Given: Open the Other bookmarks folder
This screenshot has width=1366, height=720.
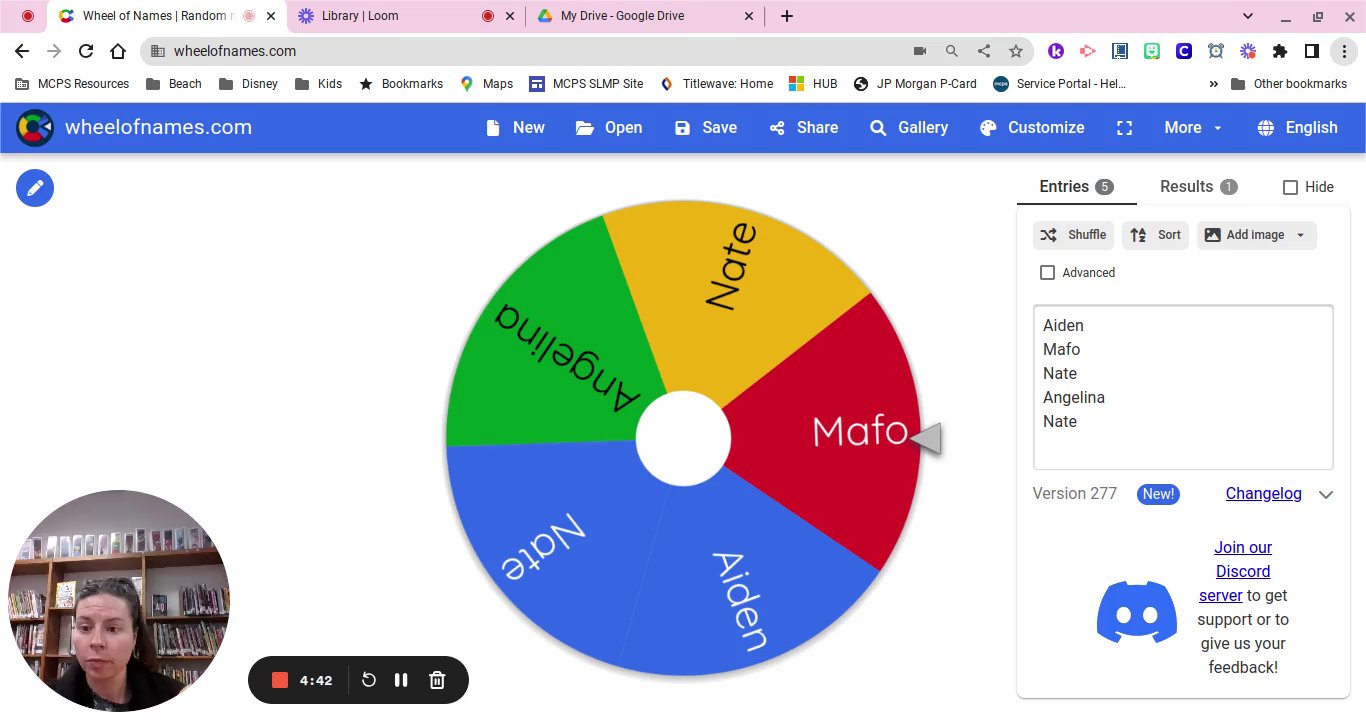Looking at the screenshot, I should click(1289, 84).
